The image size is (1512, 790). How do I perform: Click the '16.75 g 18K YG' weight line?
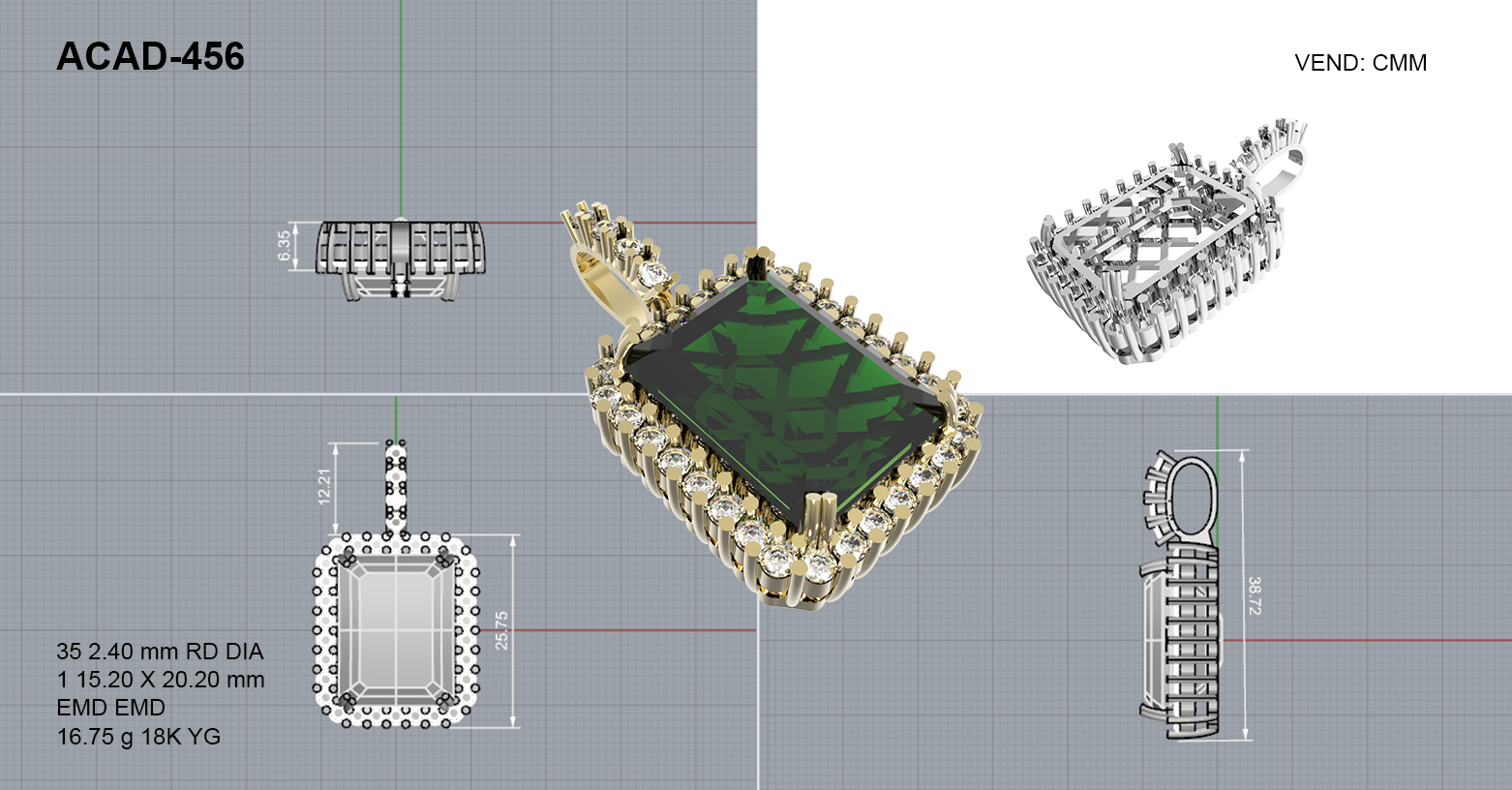point(138,737)
